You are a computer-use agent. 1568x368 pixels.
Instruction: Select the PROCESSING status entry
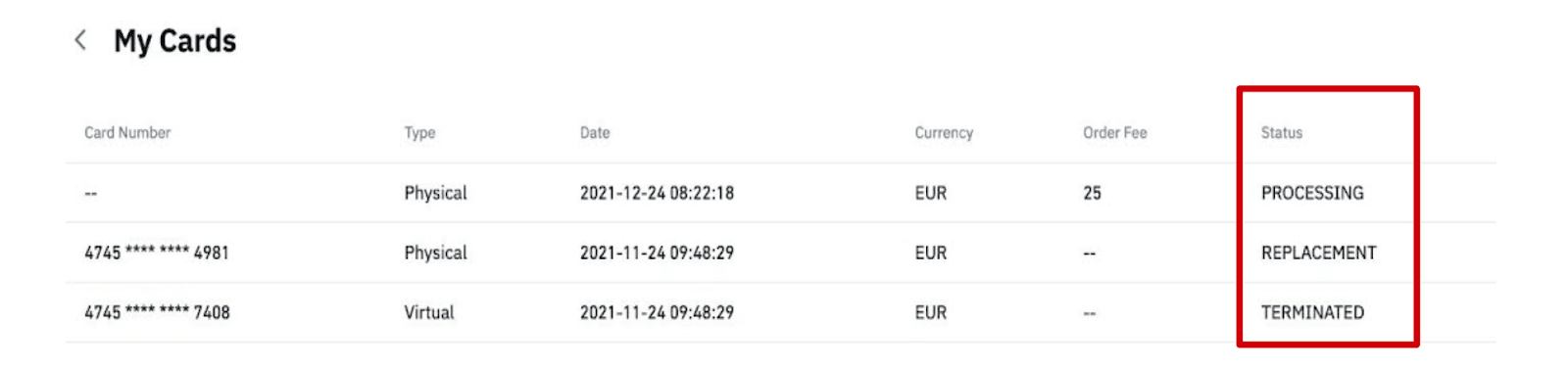(x=1312, y=193)
